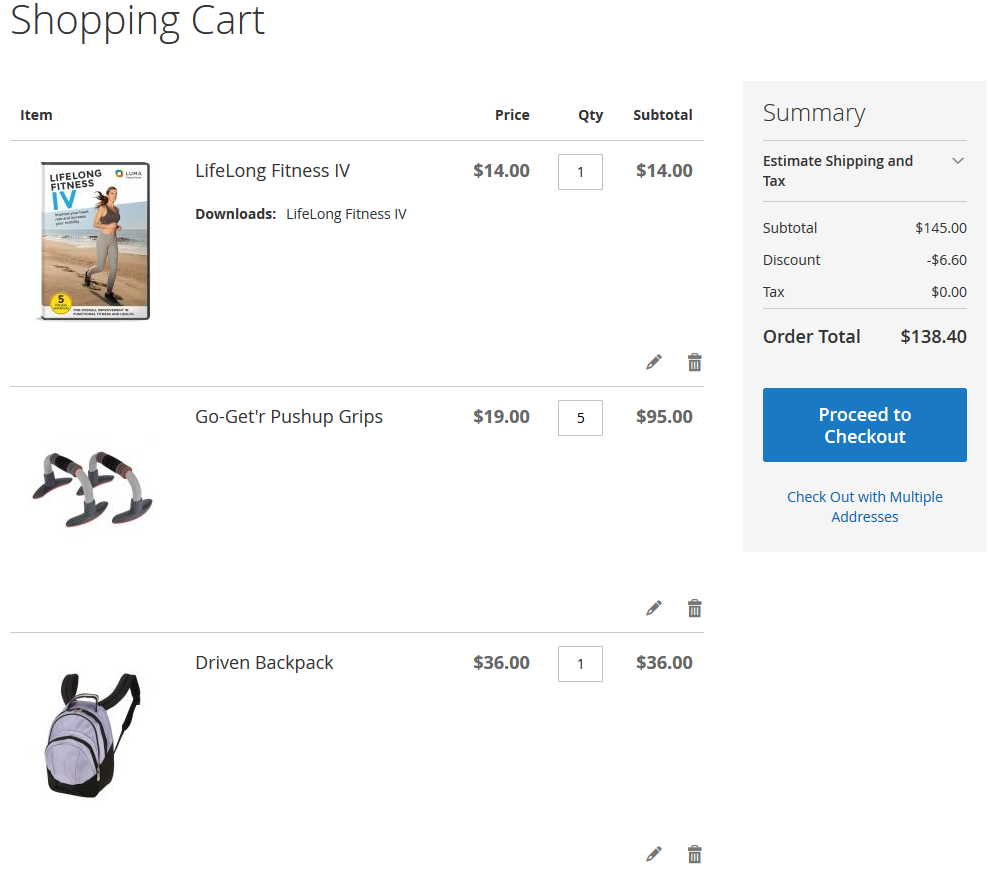Edit the Driven Backpack item
The height and width of the screenshot is (873, 995).
[654, 854]
